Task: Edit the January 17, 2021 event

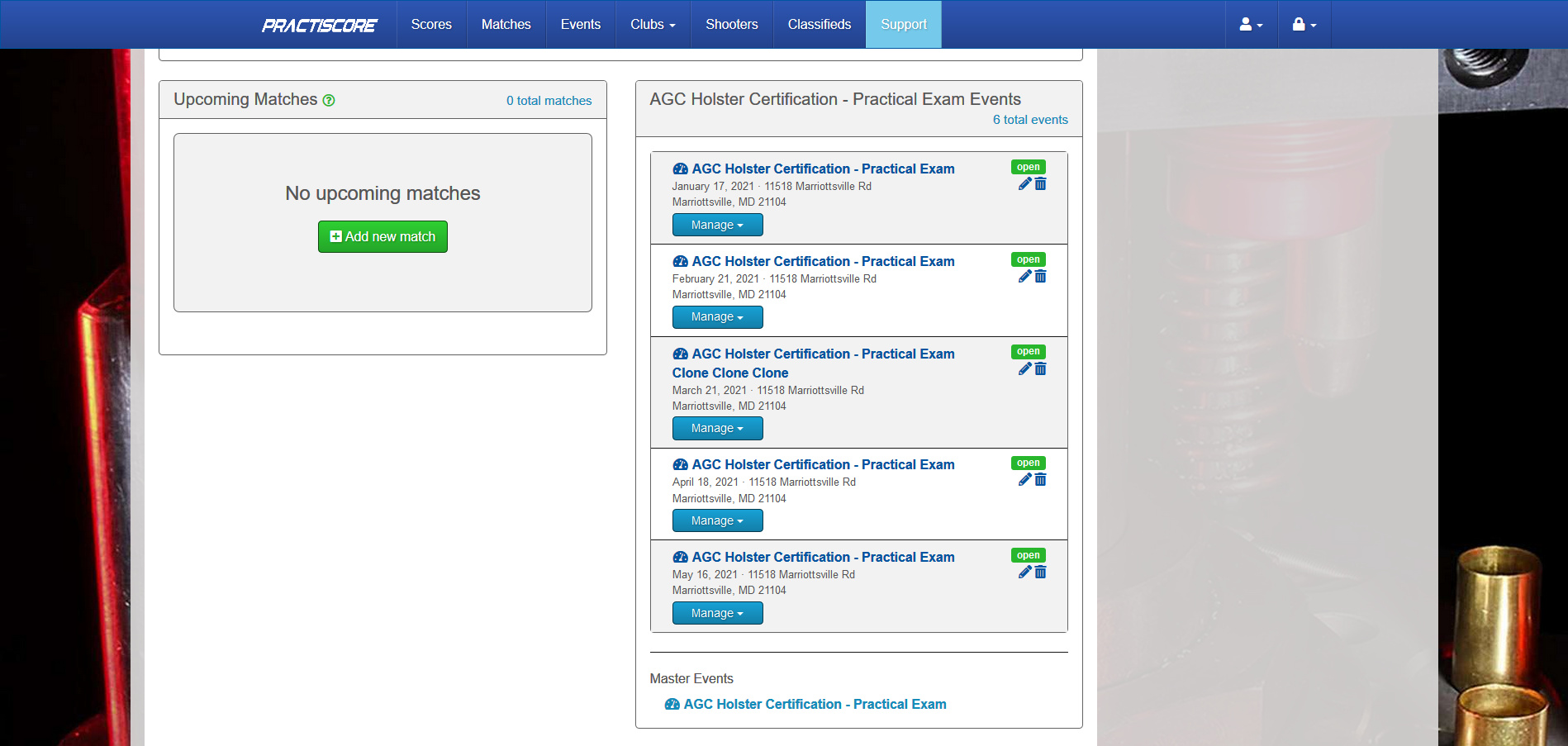Action: (1024, 184)
